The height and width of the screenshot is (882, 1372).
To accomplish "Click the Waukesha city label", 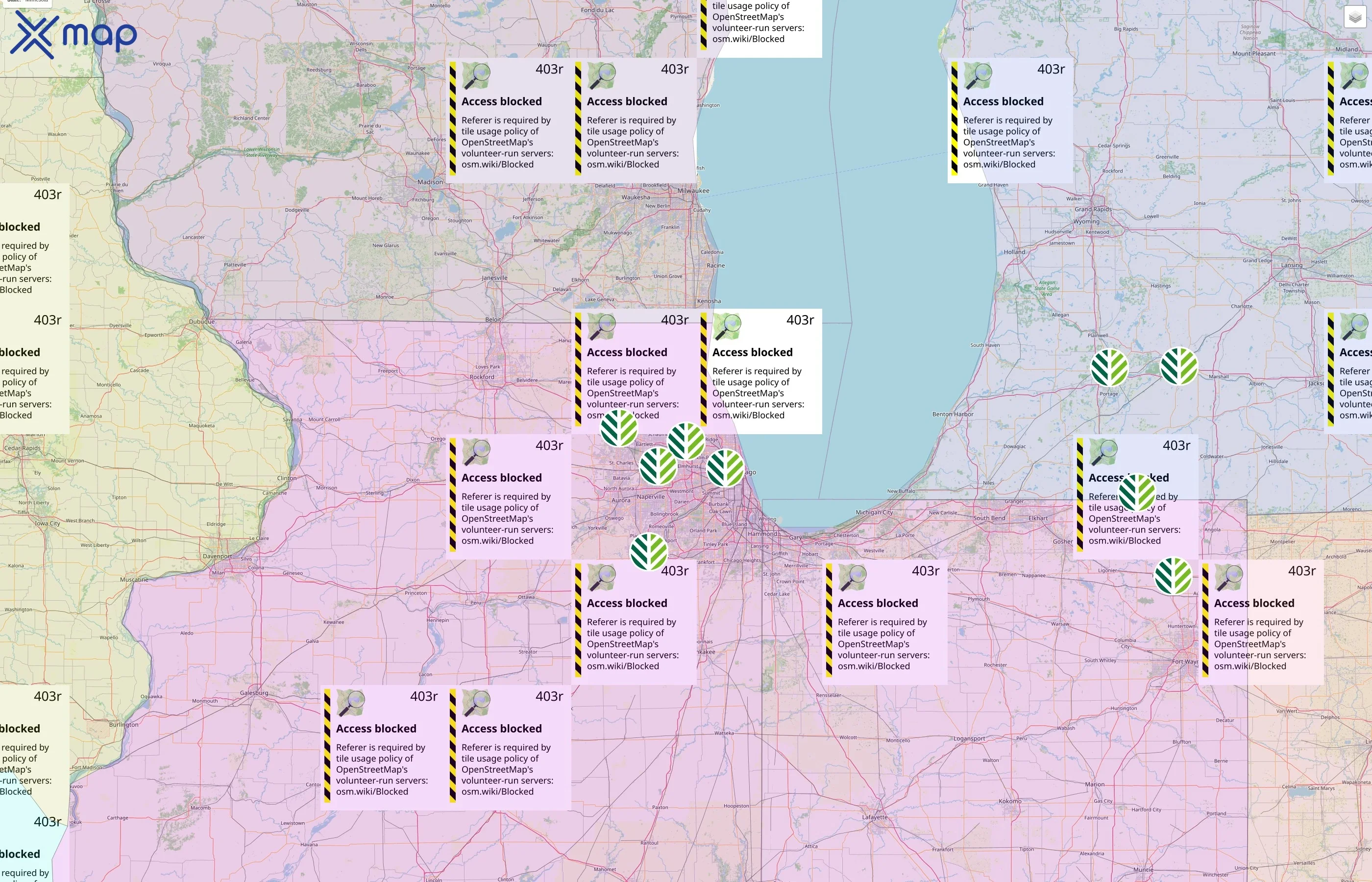I will [x=636, y=197].
